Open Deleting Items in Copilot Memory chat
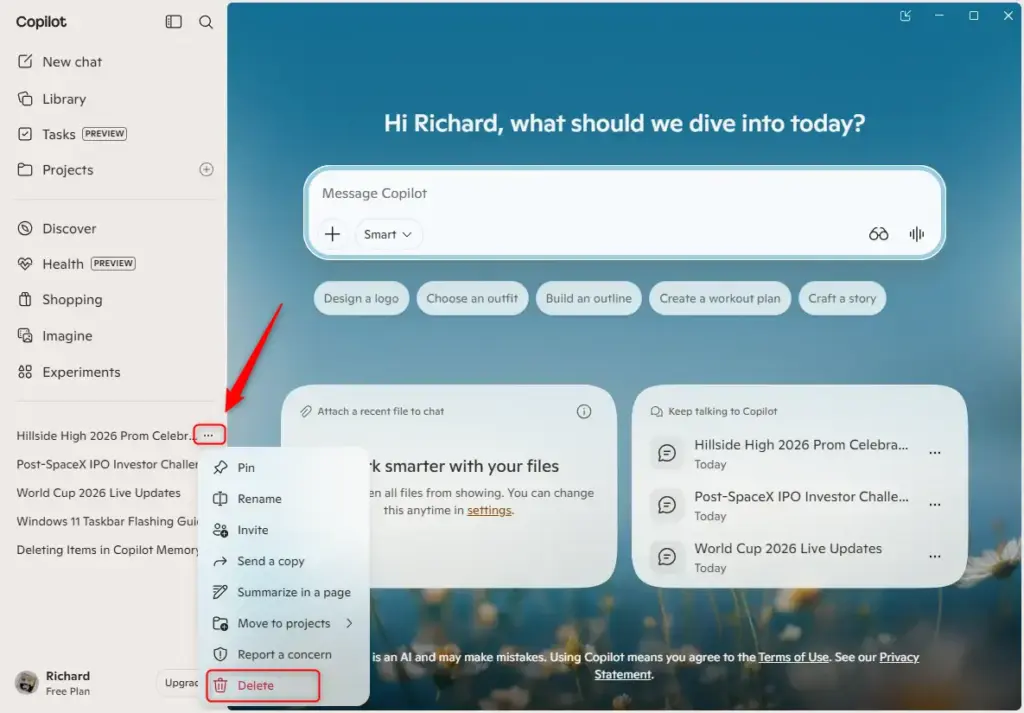The width and height of the screenshot is (1024, 713). click(x=107, y=550)
